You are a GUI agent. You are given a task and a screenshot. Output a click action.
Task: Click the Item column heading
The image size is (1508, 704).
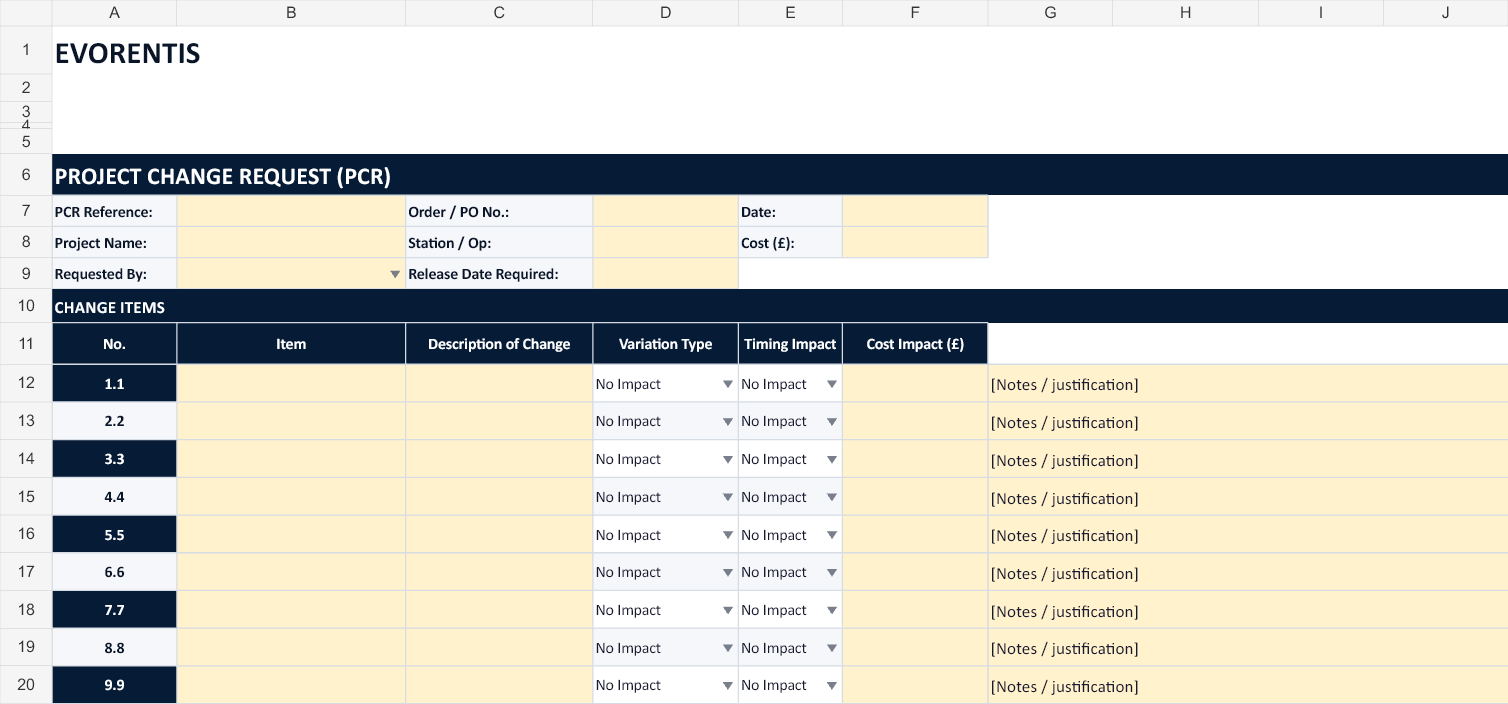point(291,344)
